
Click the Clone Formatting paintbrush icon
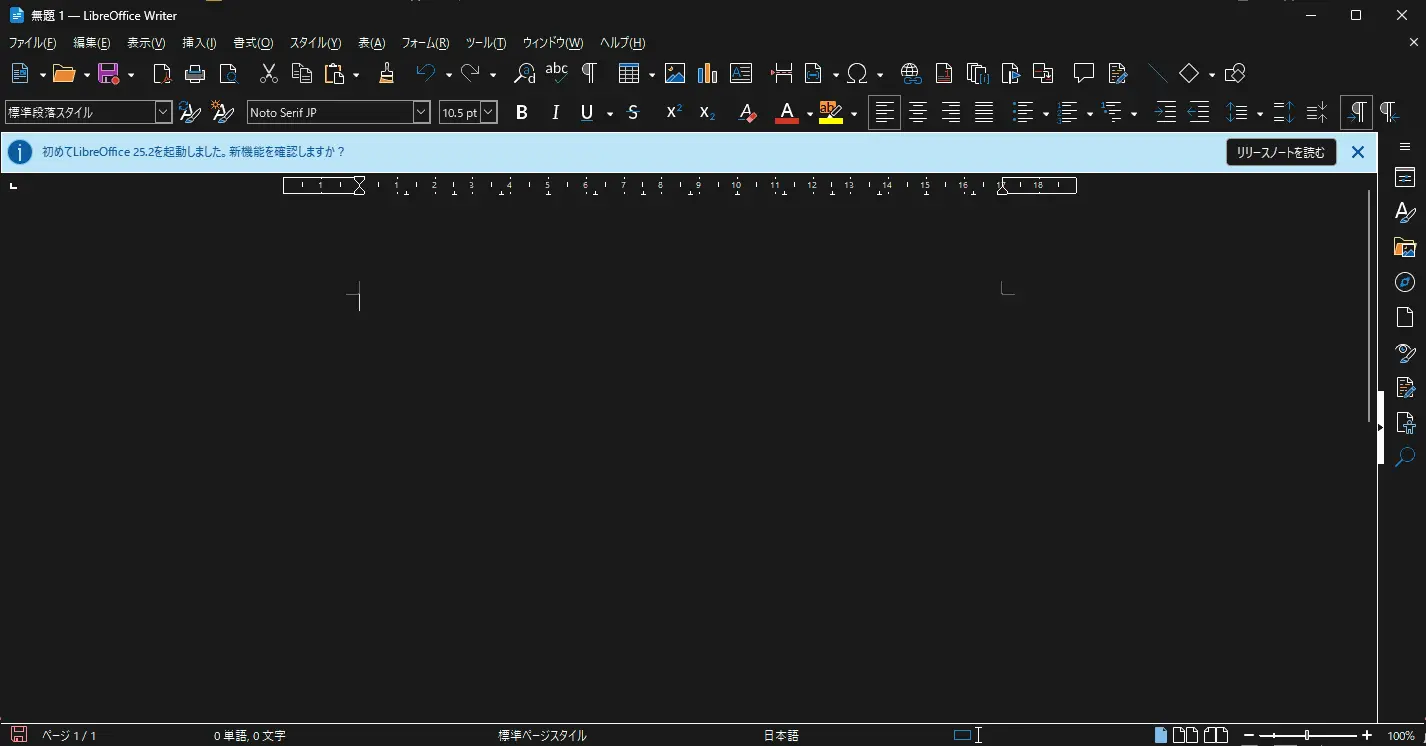tap(387, 73)
